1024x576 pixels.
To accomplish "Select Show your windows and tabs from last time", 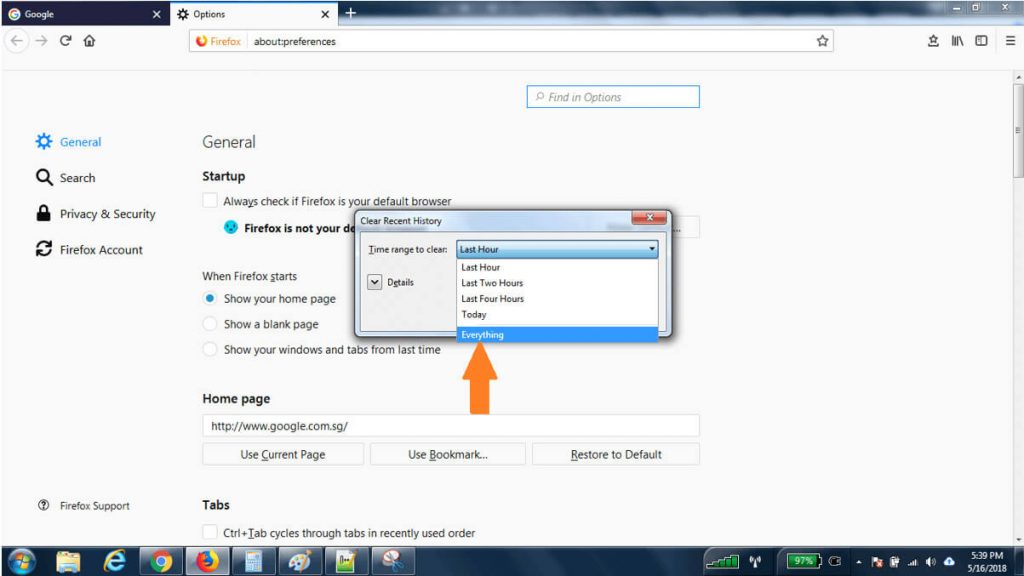I will (210, 349).
